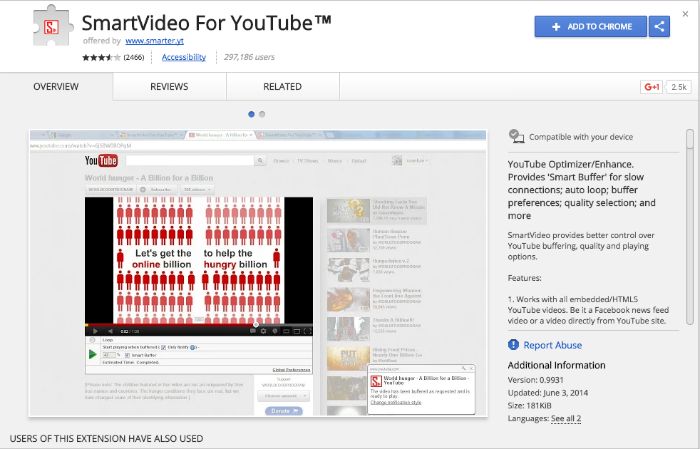Viewport: 700px width, 449px height.
Task: Click the Additional Information heading
Action: [x=557, y=365]
